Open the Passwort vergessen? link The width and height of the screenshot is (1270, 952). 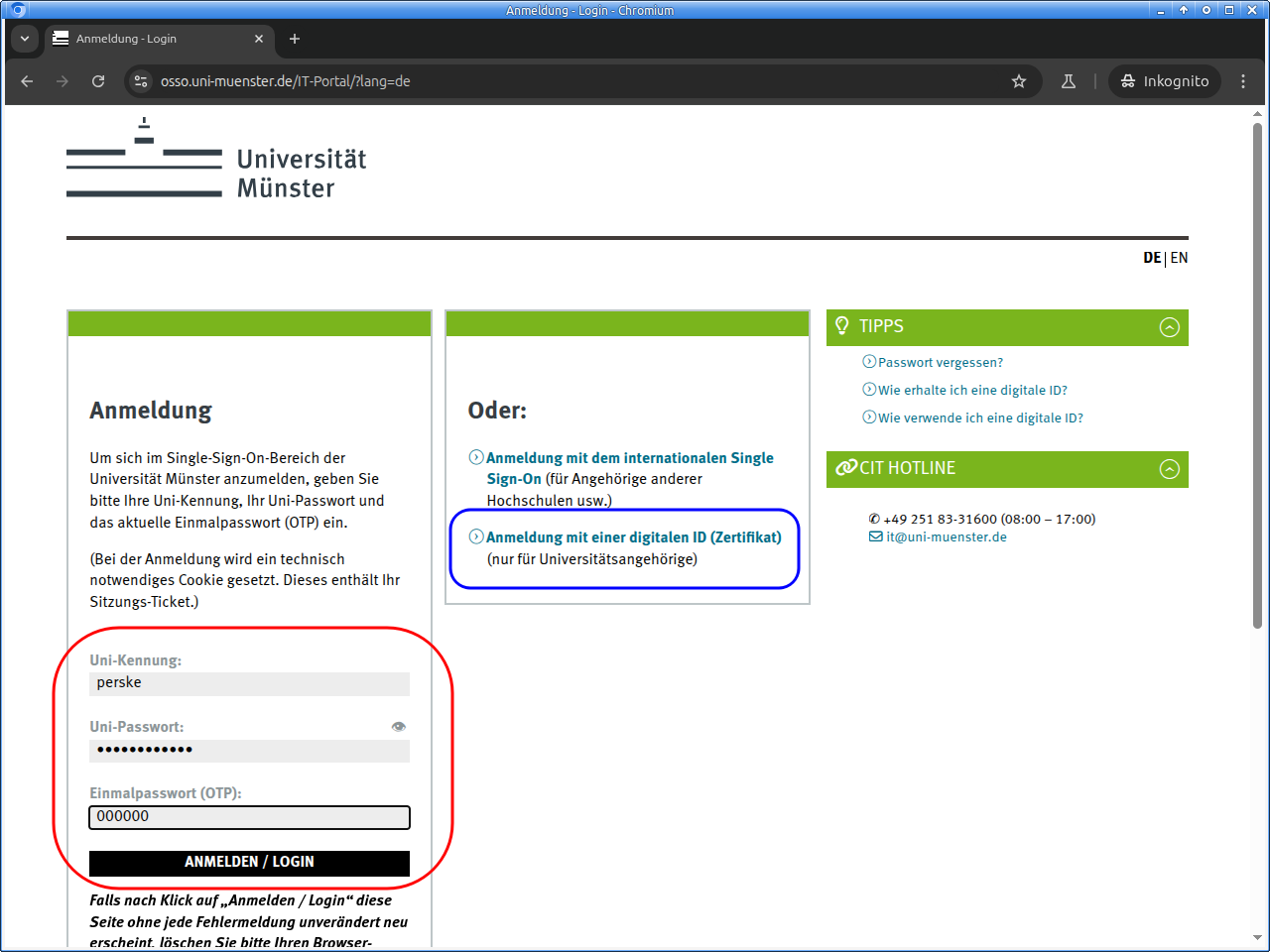[x=940, y=363]
